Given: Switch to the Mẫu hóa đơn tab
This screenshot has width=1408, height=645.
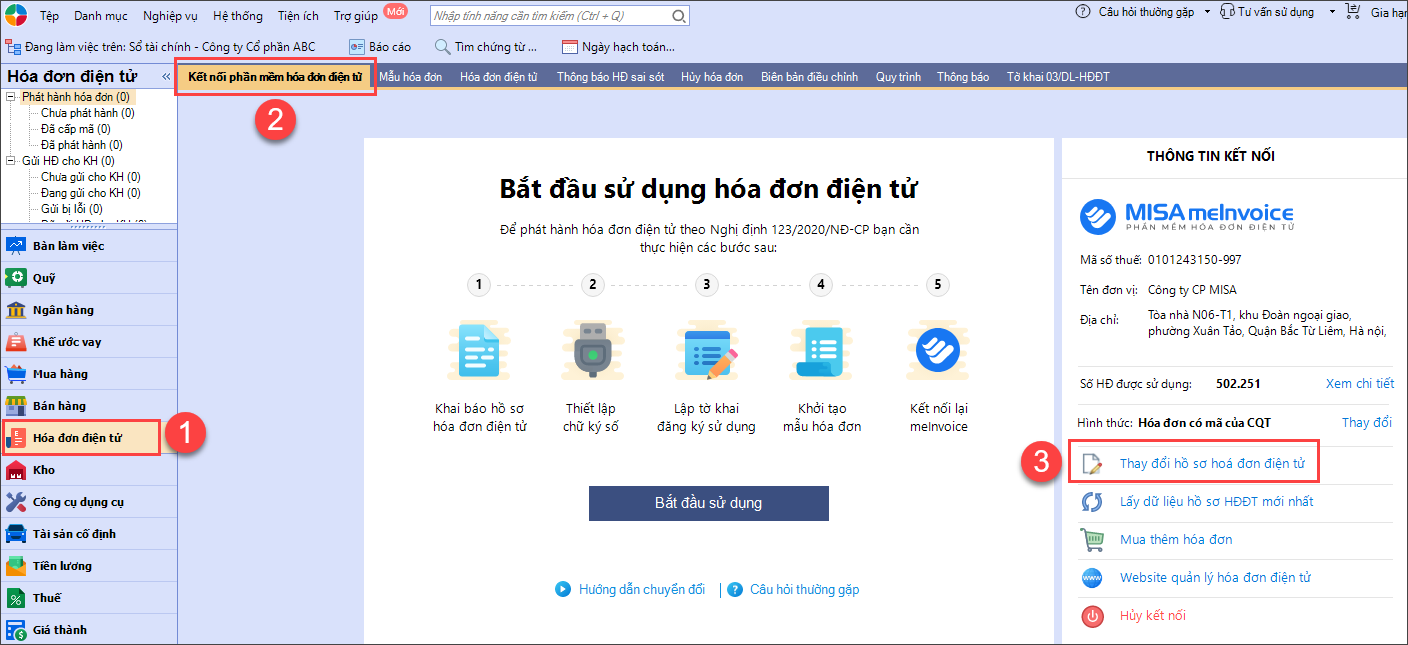Looking at the screenshot, I should coord(410,77).
